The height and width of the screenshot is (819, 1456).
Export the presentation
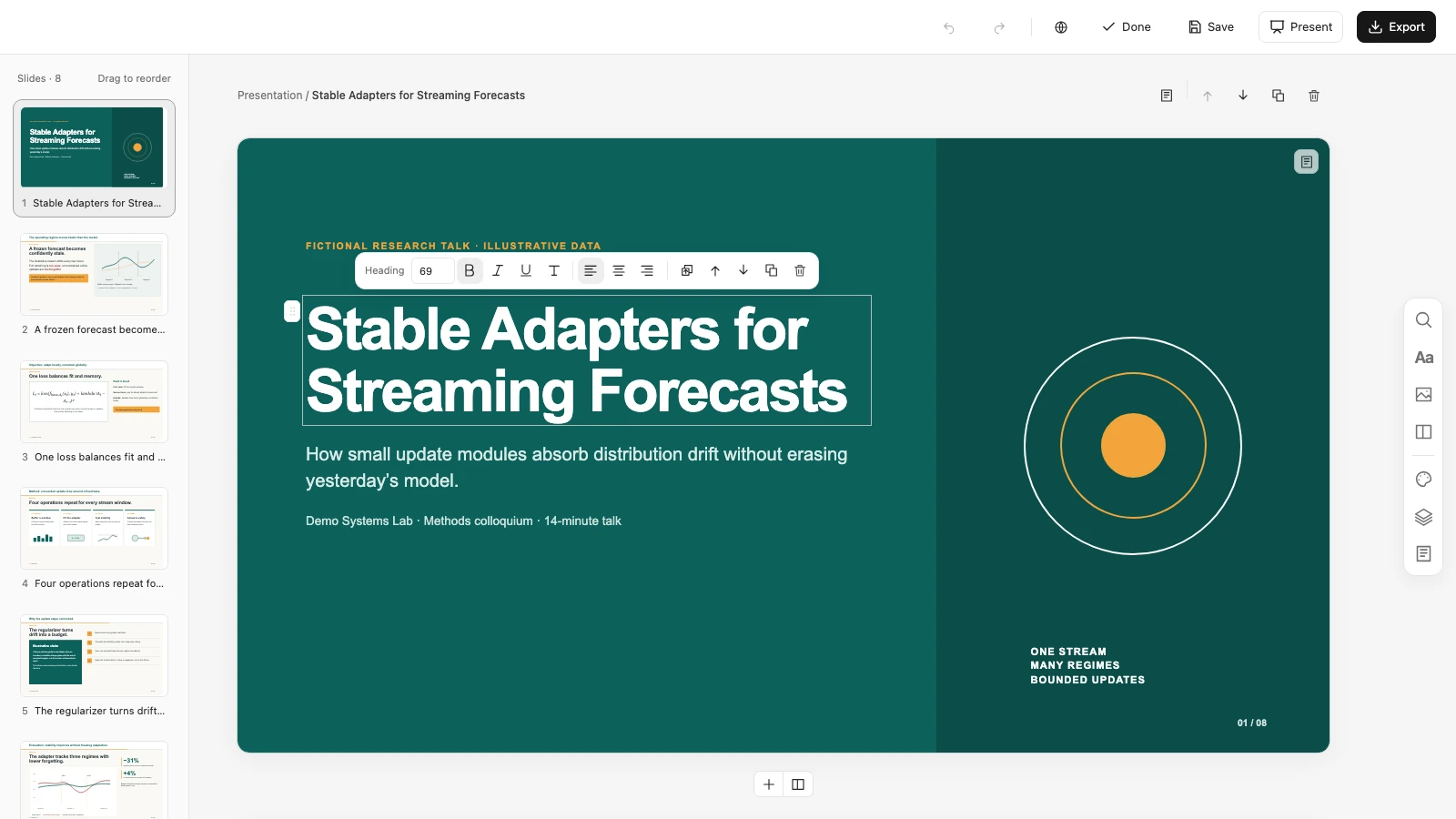[1396, 27]
